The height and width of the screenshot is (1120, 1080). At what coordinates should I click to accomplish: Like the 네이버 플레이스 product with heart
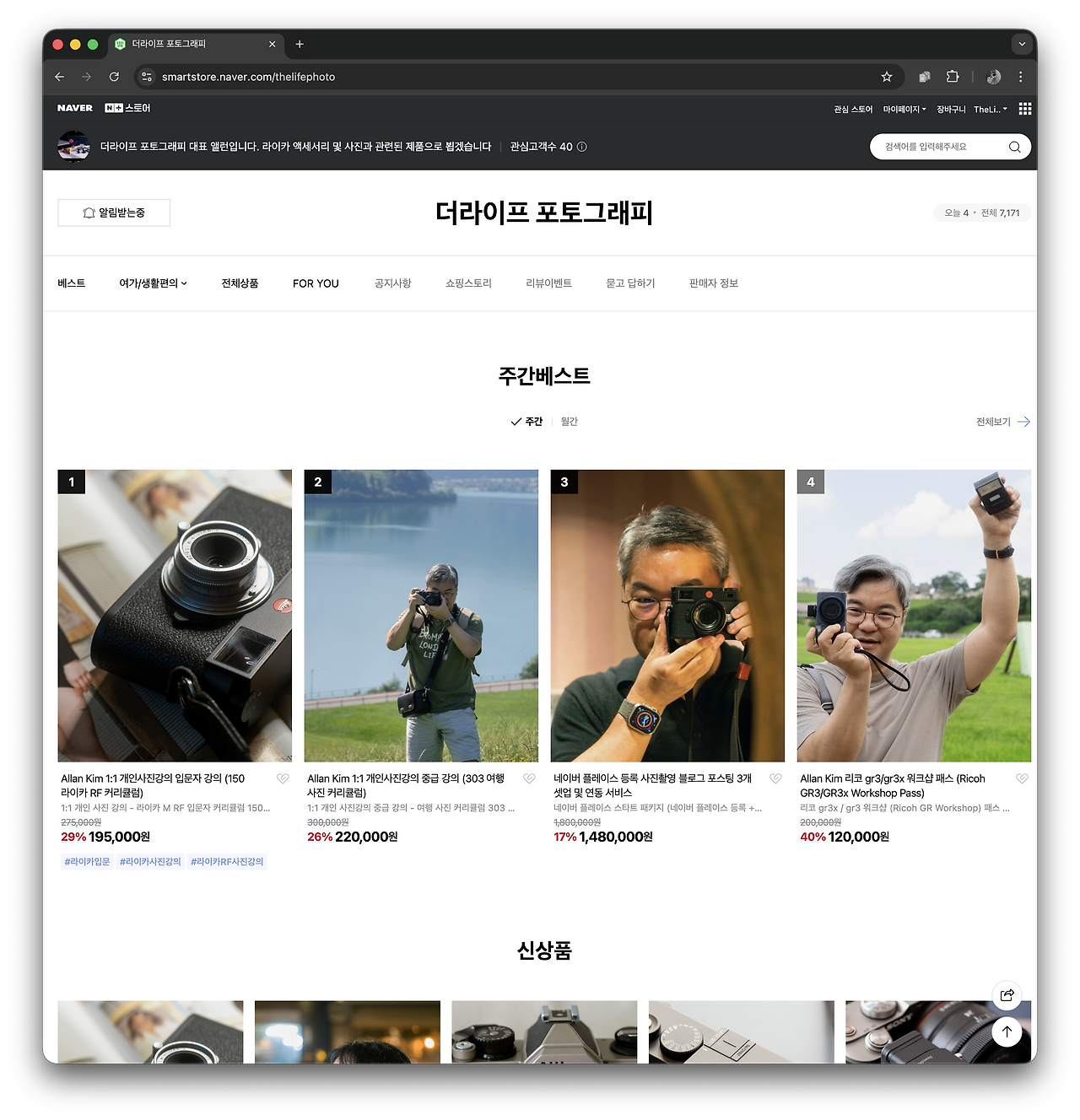tap(775, 778)
